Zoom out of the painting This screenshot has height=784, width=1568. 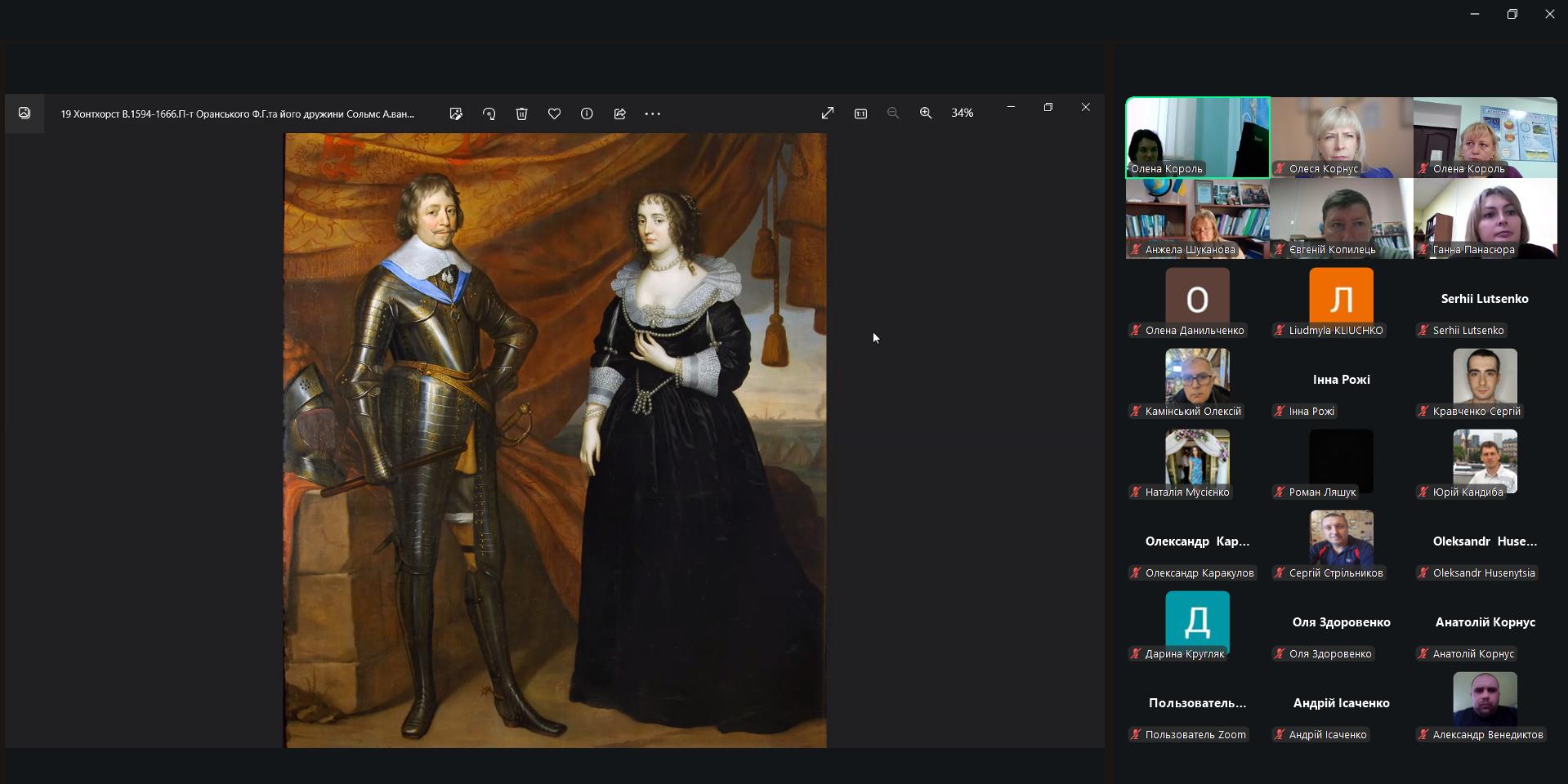tap(893, 114)
